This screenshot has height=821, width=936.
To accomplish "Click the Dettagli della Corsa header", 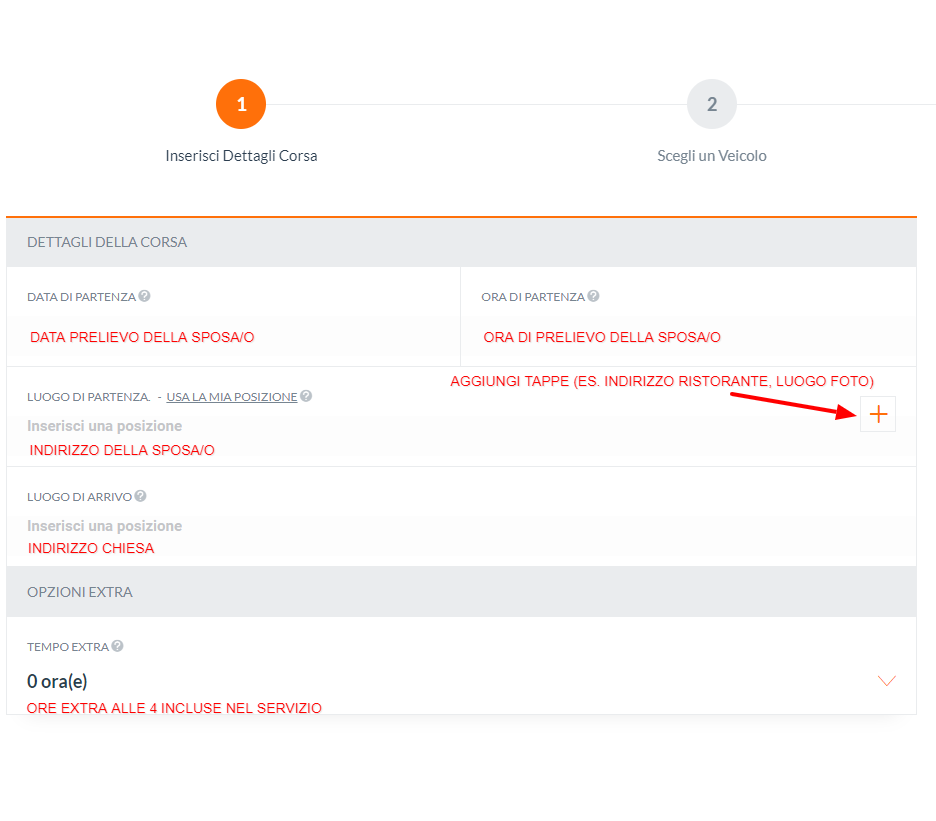I will click(461, 242).
